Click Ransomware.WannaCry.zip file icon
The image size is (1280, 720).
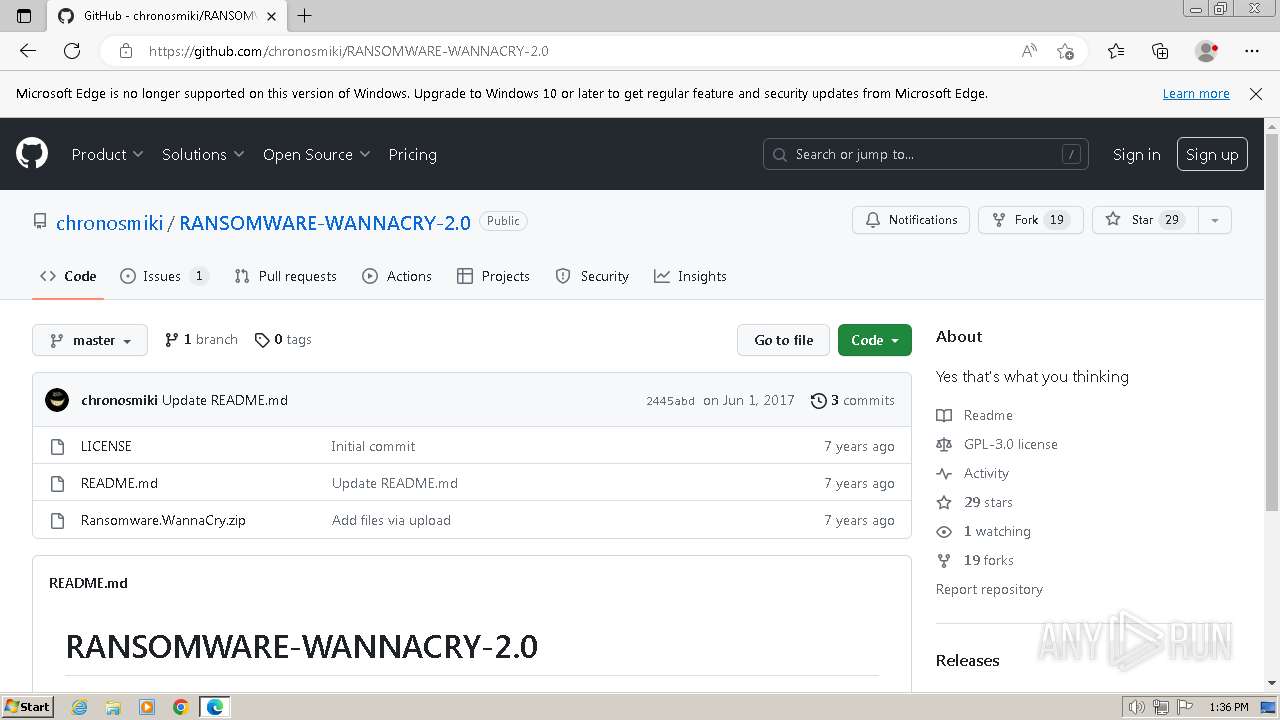pyautogui.click(x=57, y=520)
